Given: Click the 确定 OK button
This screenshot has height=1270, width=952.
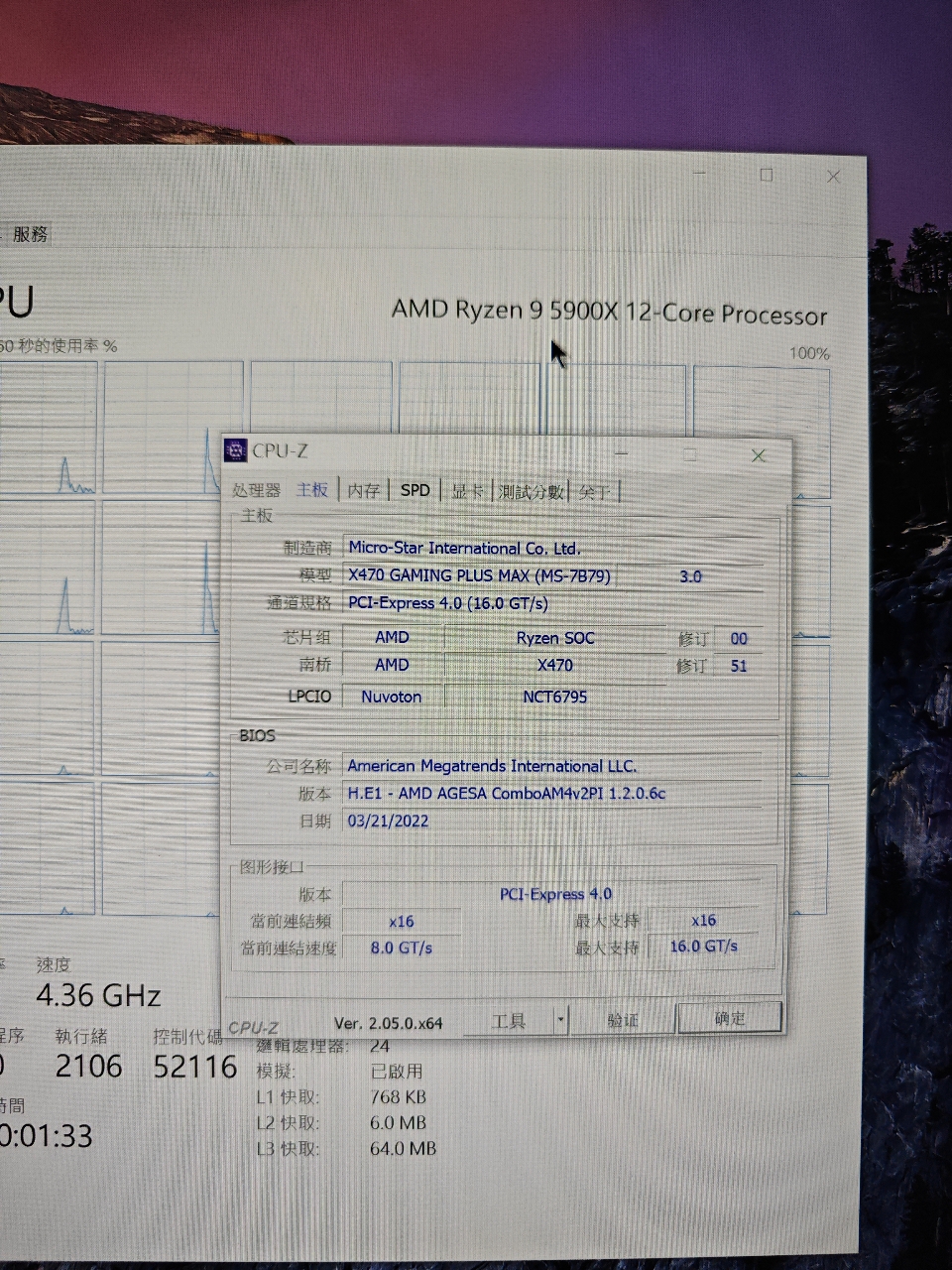Looking at the screenshot, I should click(x=730, y=1018).
